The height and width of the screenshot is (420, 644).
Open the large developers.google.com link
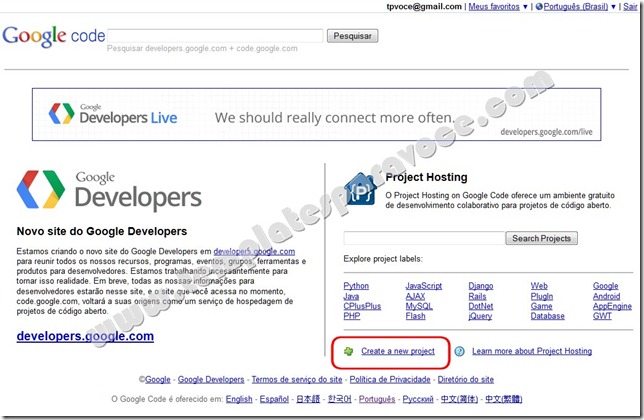click(85, 336)
